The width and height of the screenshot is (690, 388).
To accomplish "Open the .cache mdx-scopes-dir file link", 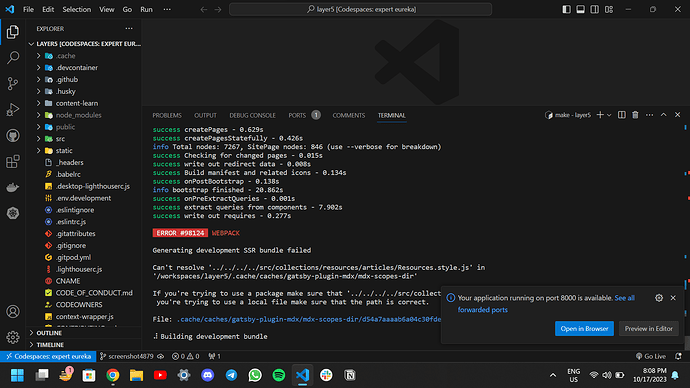I will [x=308, y=319].
